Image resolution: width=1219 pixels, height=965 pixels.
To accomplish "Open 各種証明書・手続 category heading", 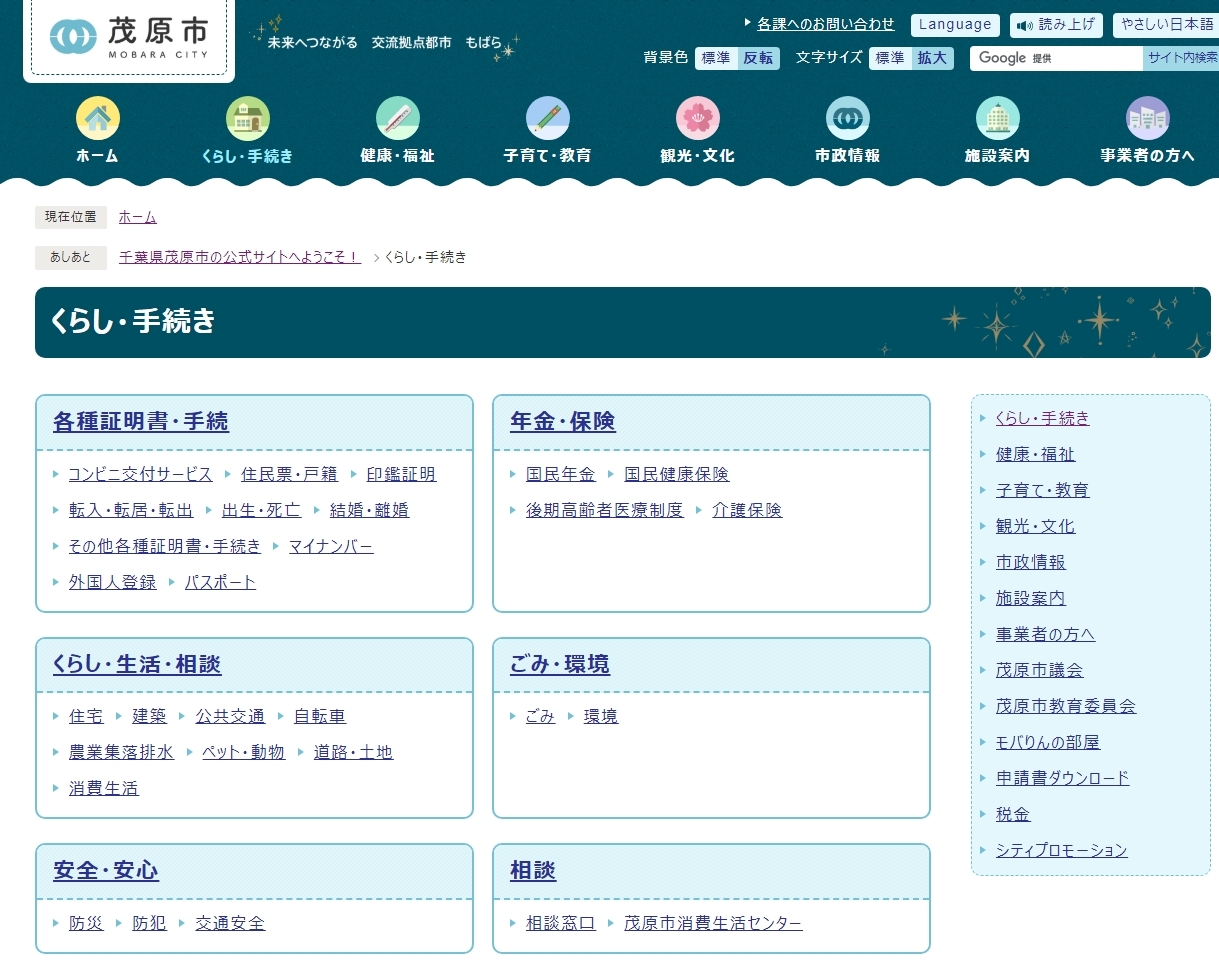I will pyautogui.click(x=141, y=422).
